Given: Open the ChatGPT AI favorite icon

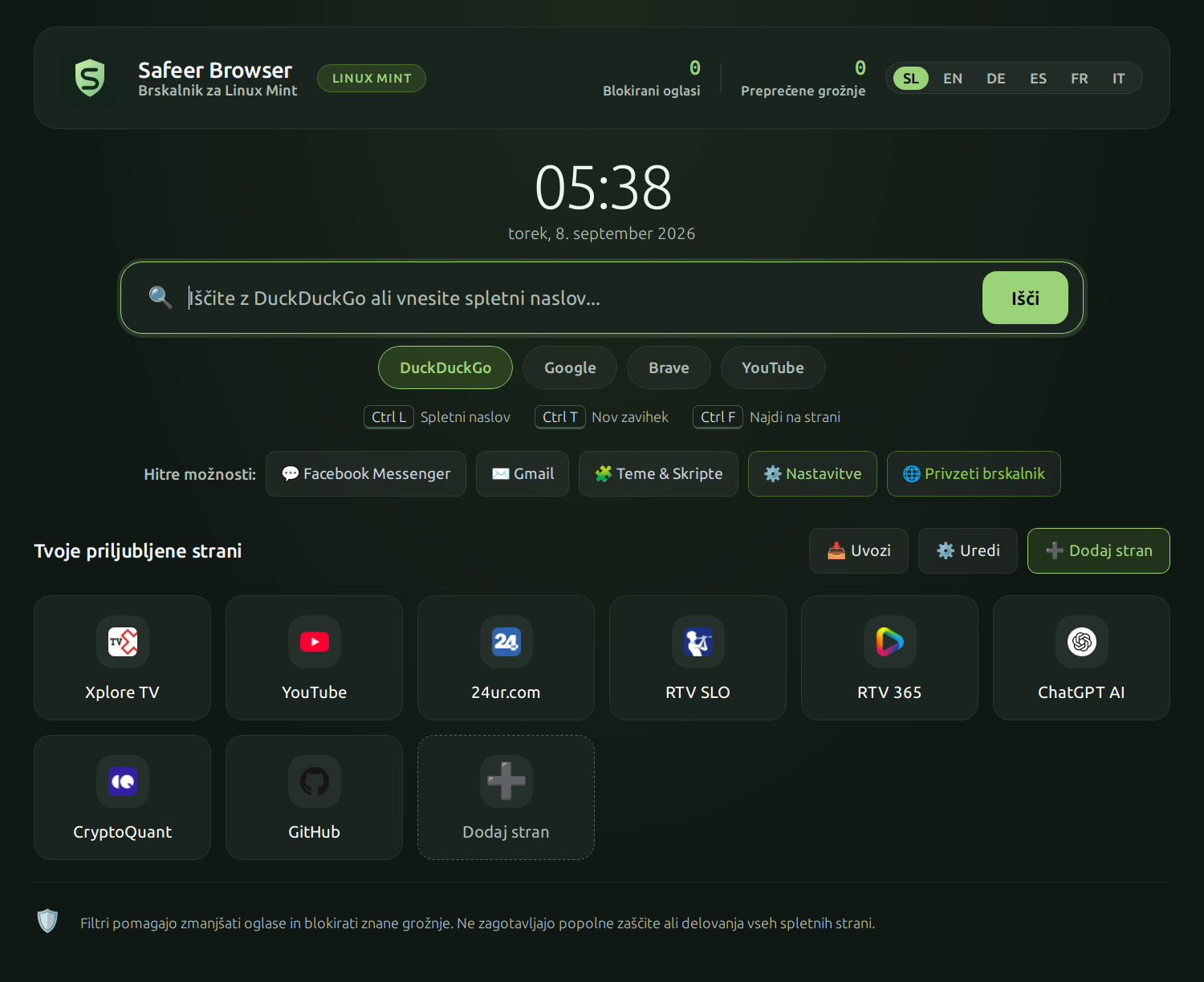Looking at the screenshot, I should (1082, 642).
